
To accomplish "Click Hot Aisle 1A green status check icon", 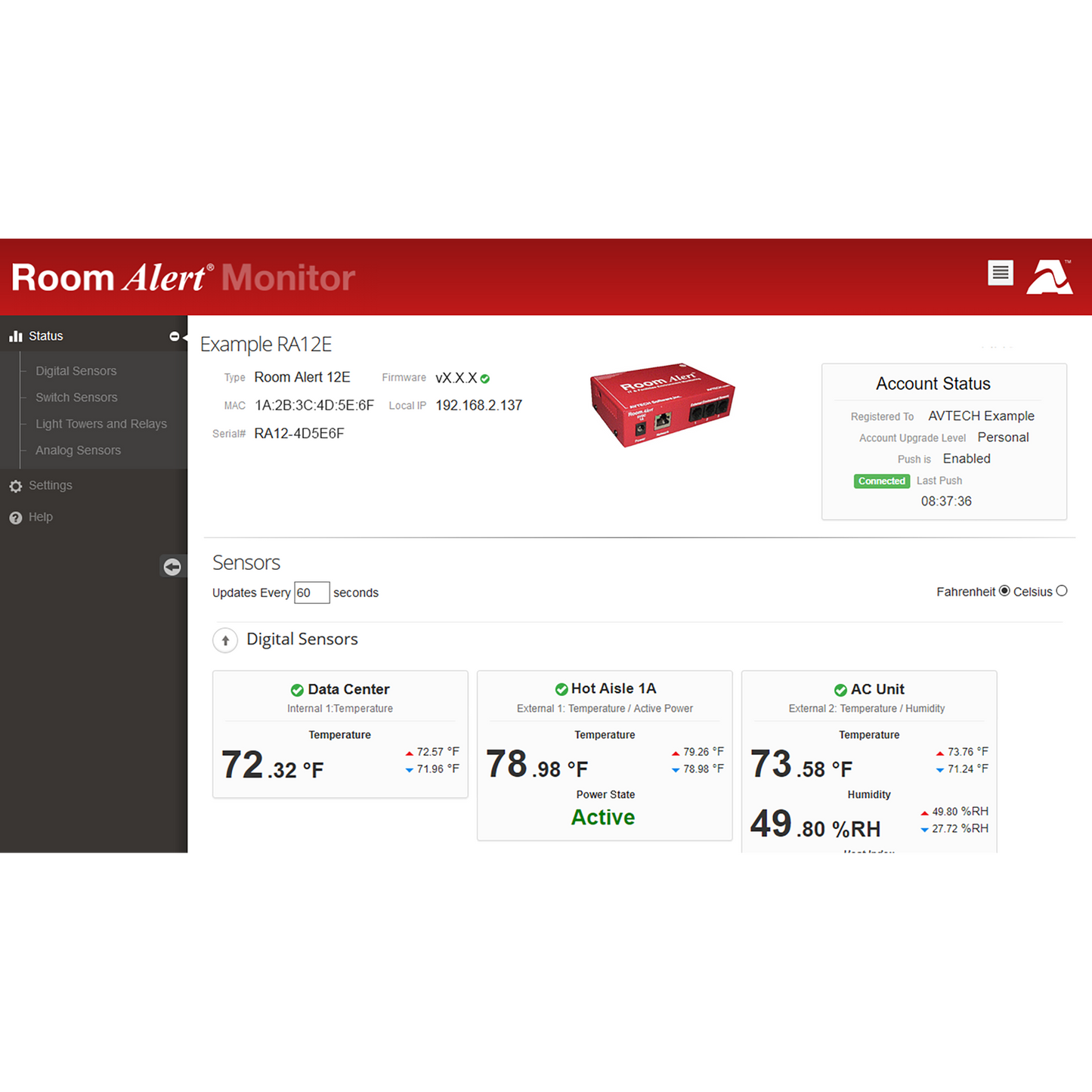I will (561, 689).
